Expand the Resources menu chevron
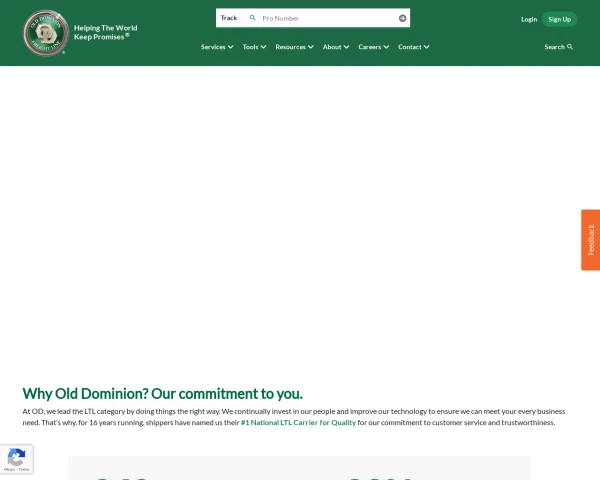The width and height of the screenshot is (600, 480). [311, 47]
